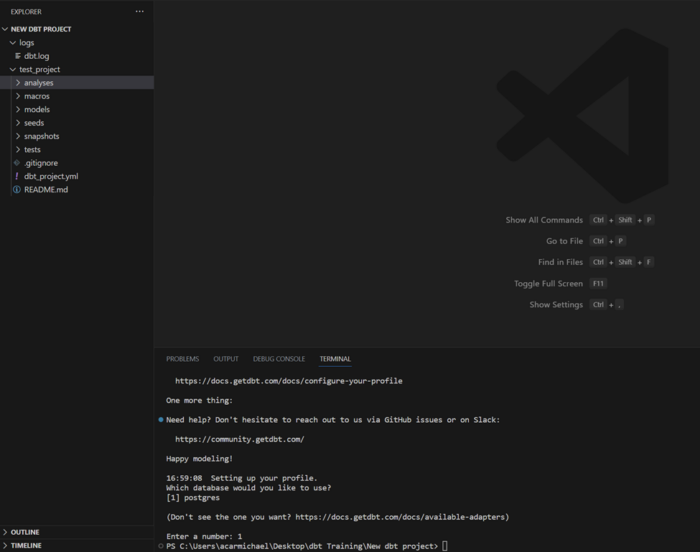This screenshot has height=552, width=700.
Task: Expand the Timeline section
Action: [x=6, y=545]
